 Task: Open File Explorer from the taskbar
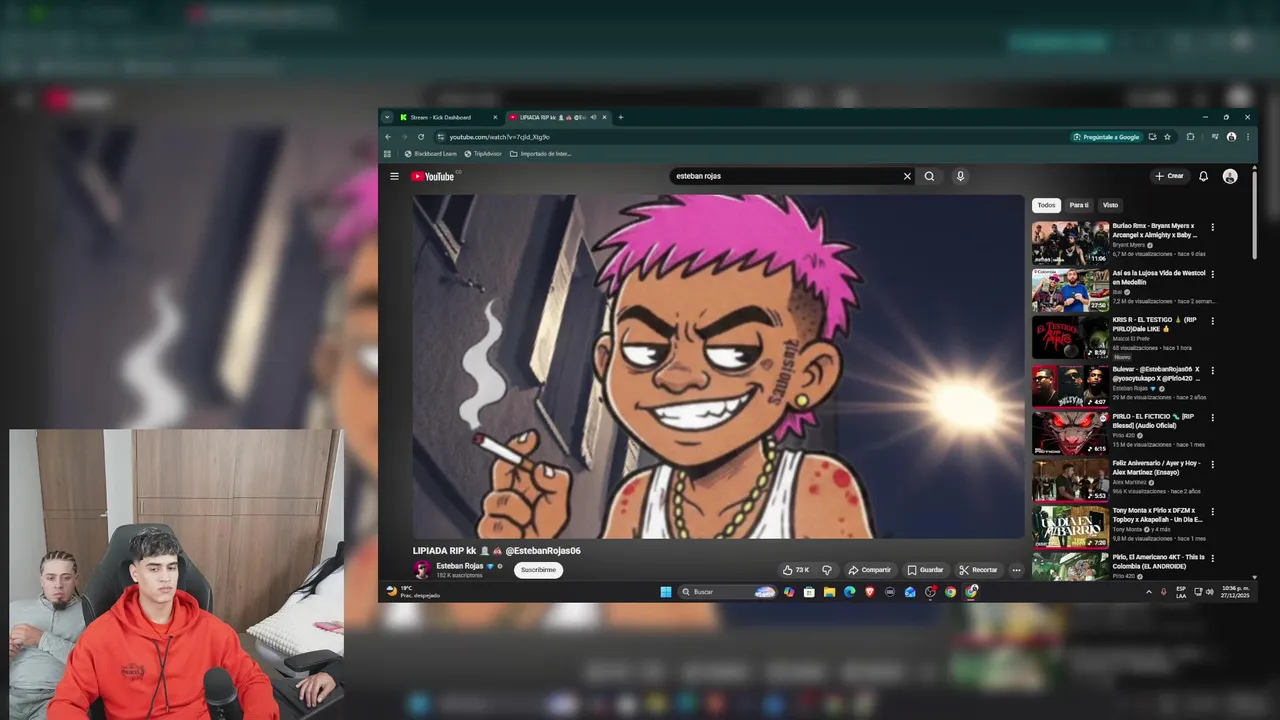pyautogui.click(x=829, y=592)
